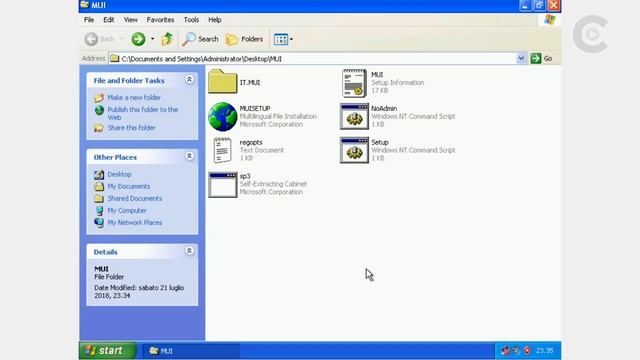This screenshot has height=360, width=640.
Task: Select the NoAdmin command script icon
Action: click(x=354, y=116)
